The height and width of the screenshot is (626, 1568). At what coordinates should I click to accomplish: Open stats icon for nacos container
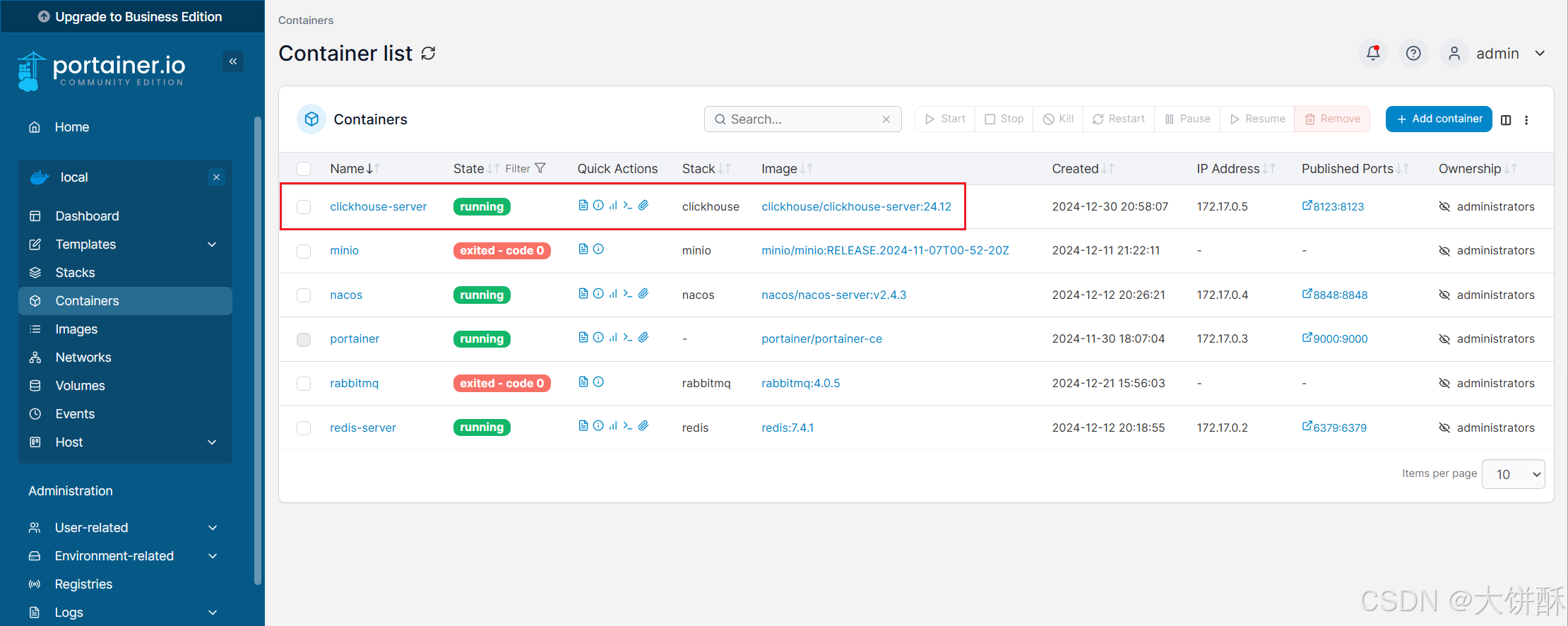point(613,293)
